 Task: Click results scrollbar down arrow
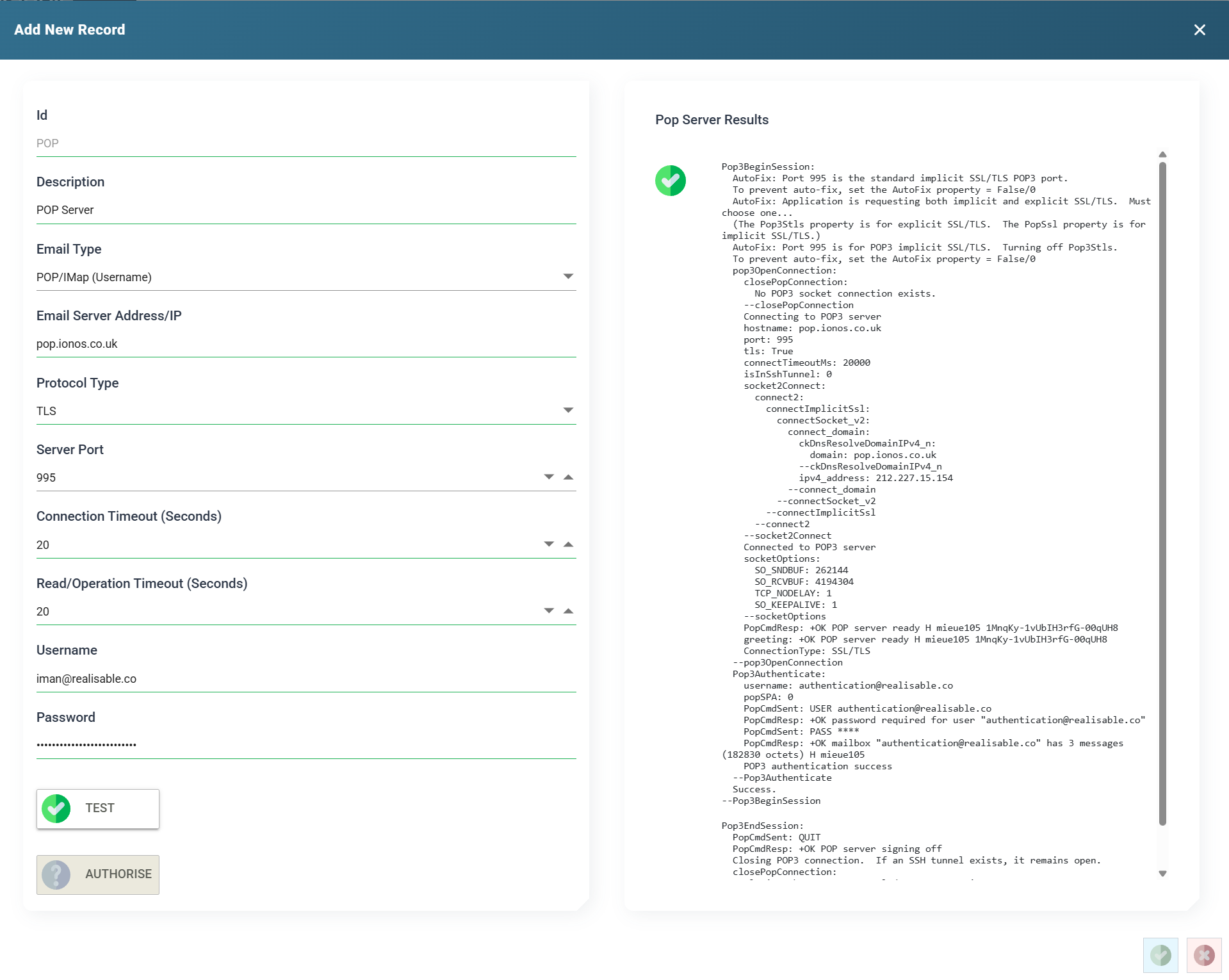pos(1162,874)
